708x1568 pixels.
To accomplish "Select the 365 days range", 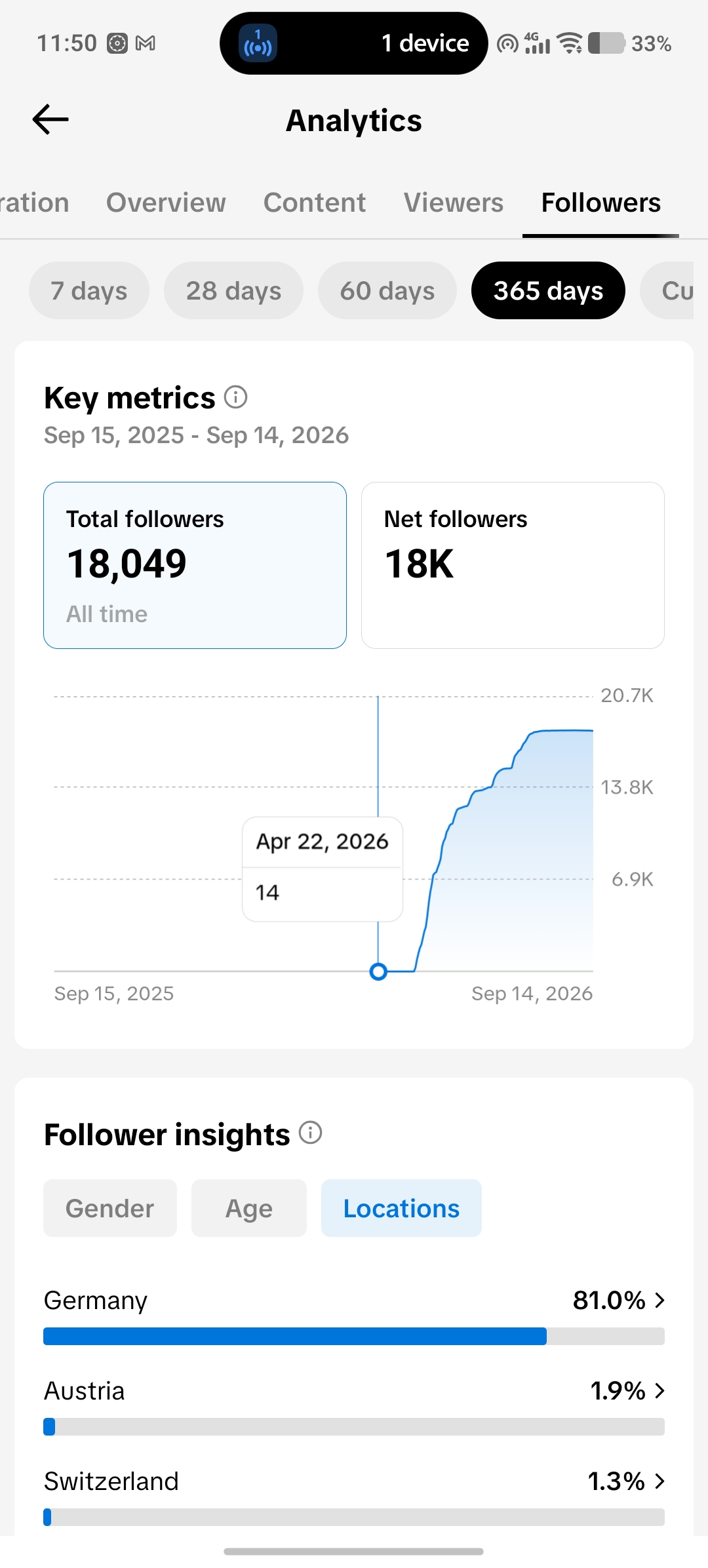I will (x=548, y=290).
